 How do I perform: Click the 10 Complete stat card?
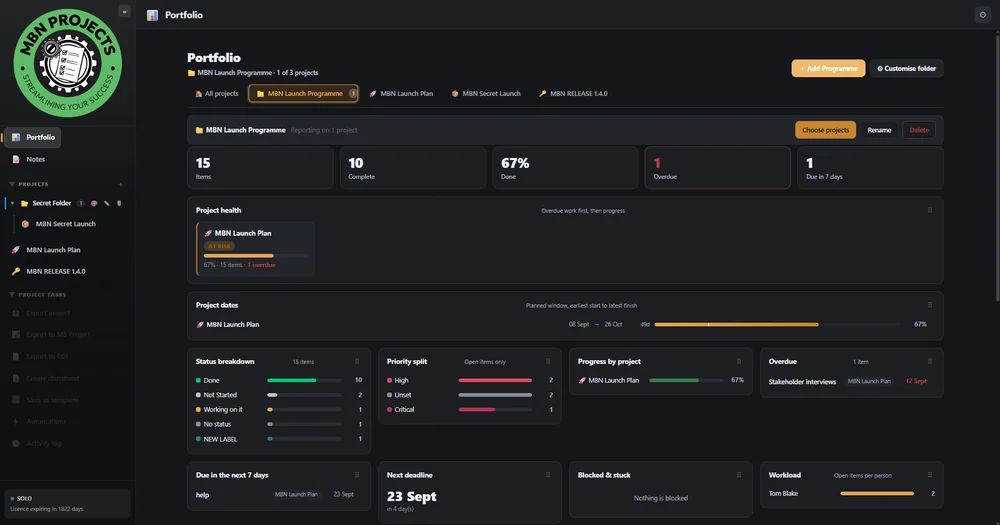pos(413,168)
